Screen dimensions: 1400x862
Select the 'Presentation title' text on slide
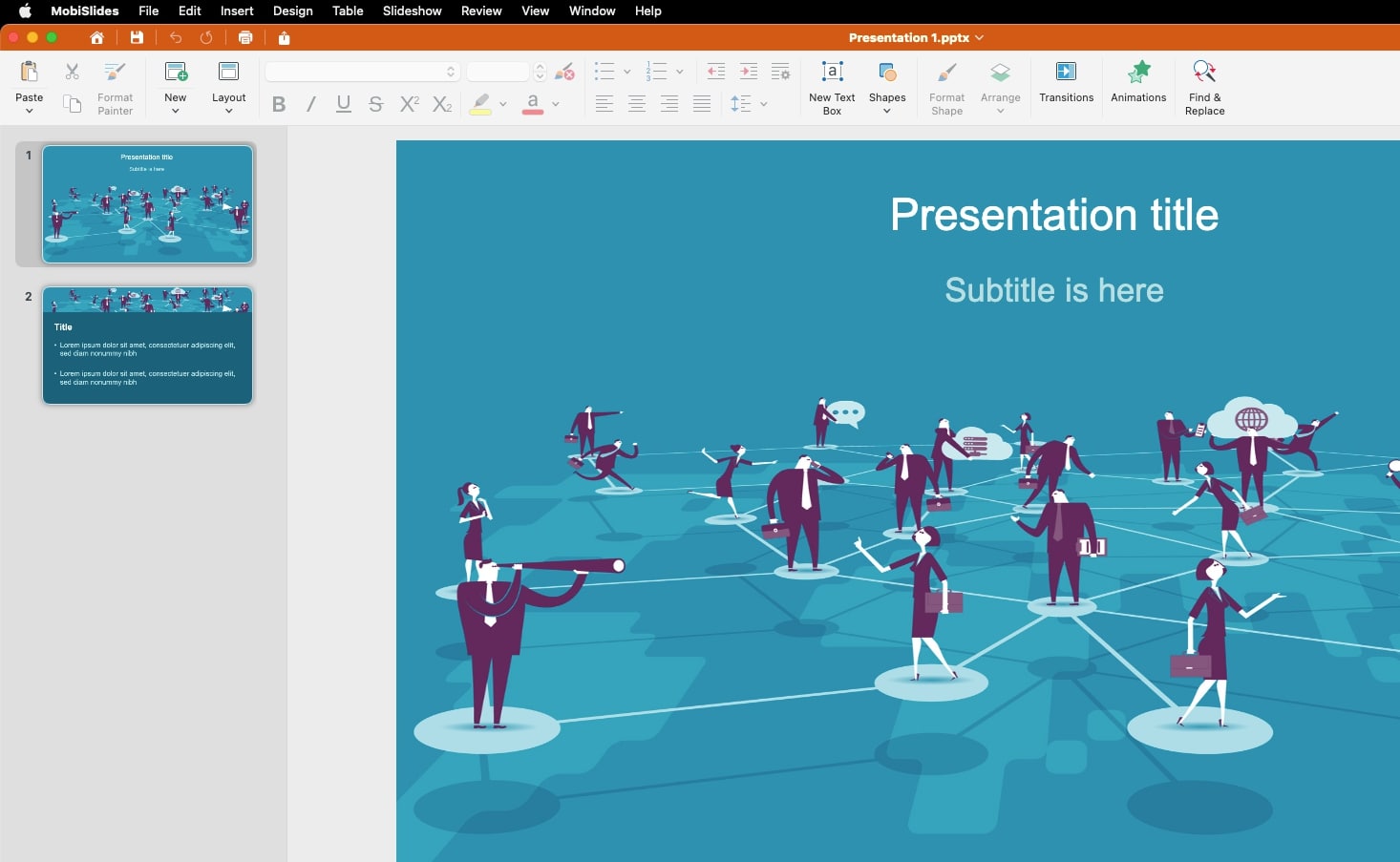[1054, 215]
